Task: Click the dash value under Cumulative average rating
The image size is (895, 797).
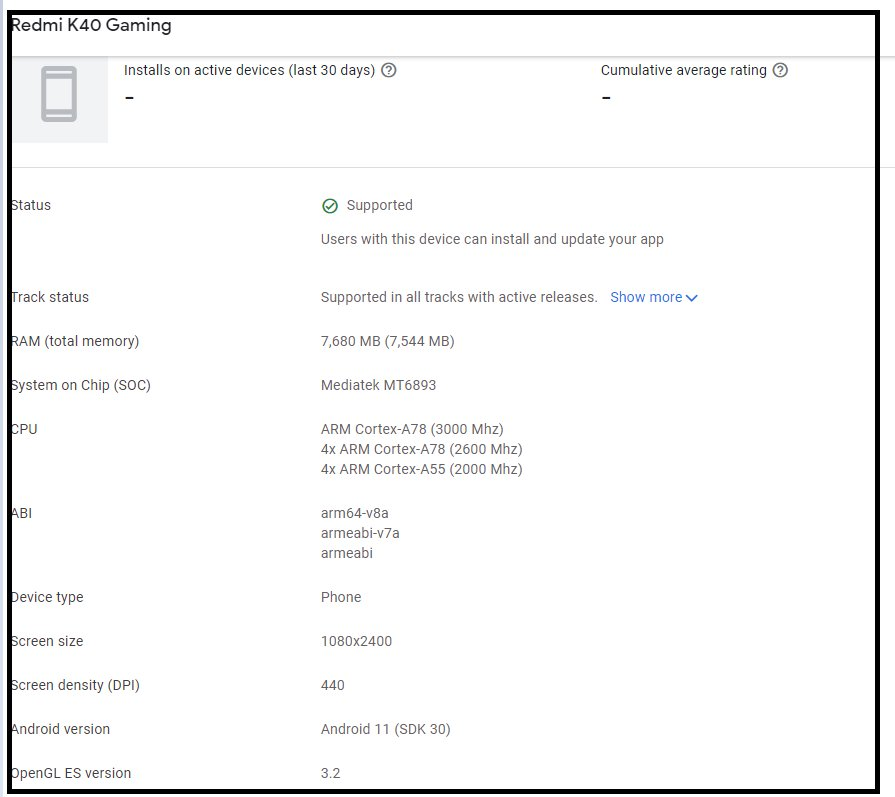Action: point(606,98)
